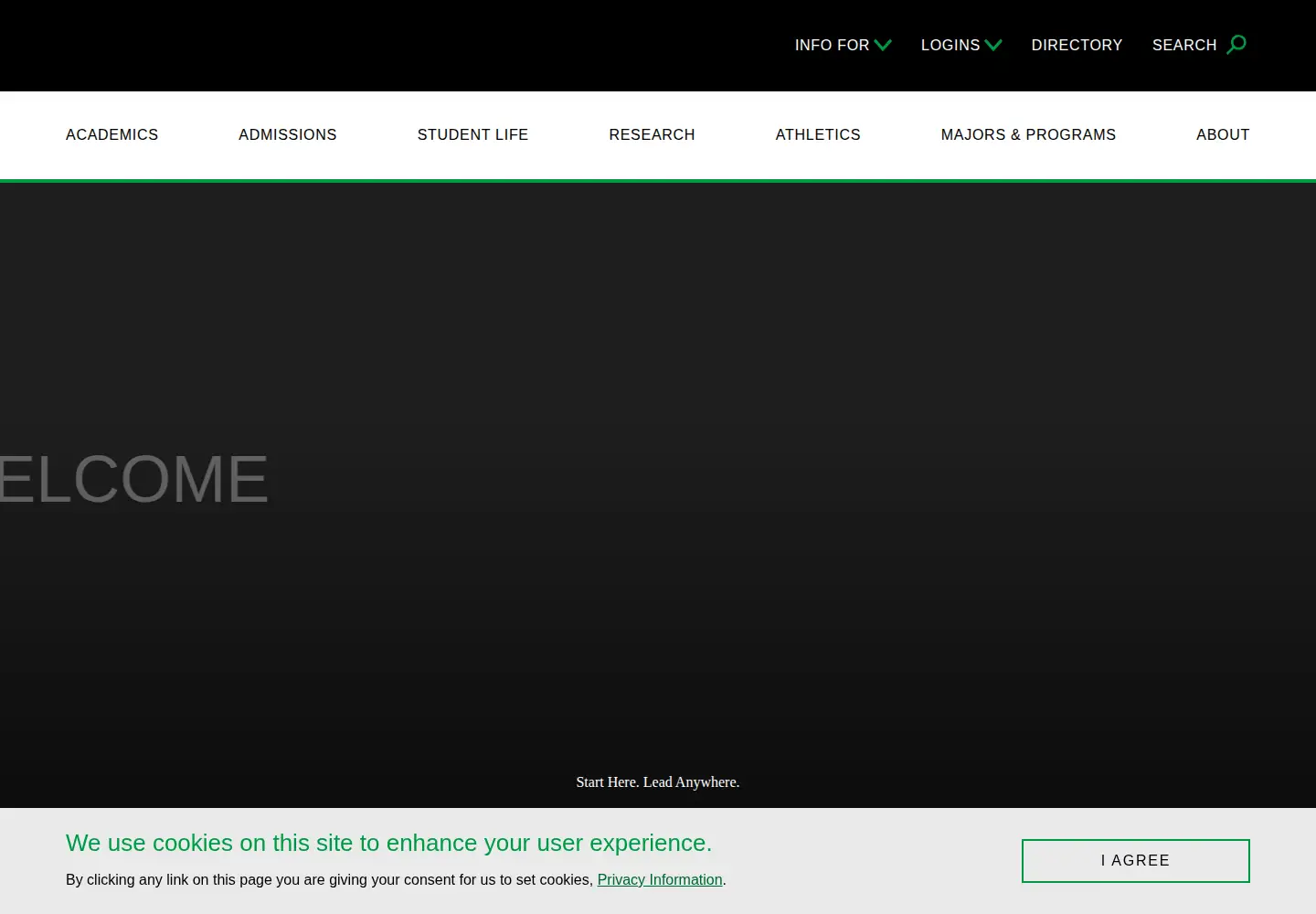Accept cookies with I AGREE button
The width and height of the screenshot is (1316, 914).
coord(1135,861)
